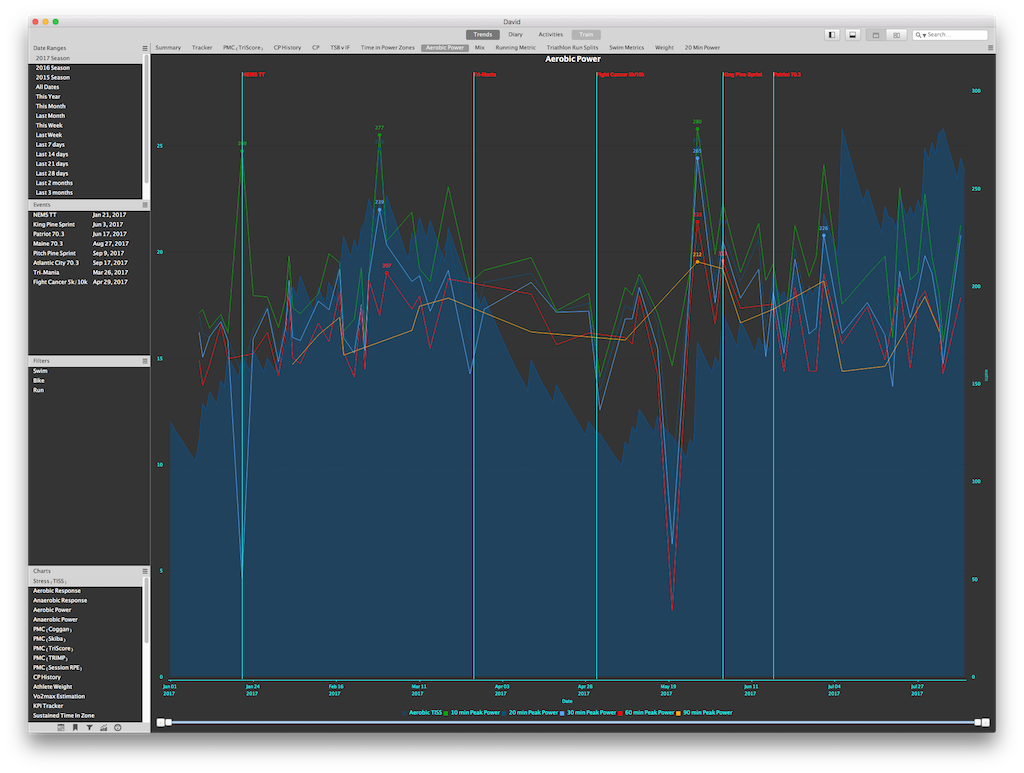Toggle the bottom panel view icon
This screenshot has height=773, width=1024.
852,35
